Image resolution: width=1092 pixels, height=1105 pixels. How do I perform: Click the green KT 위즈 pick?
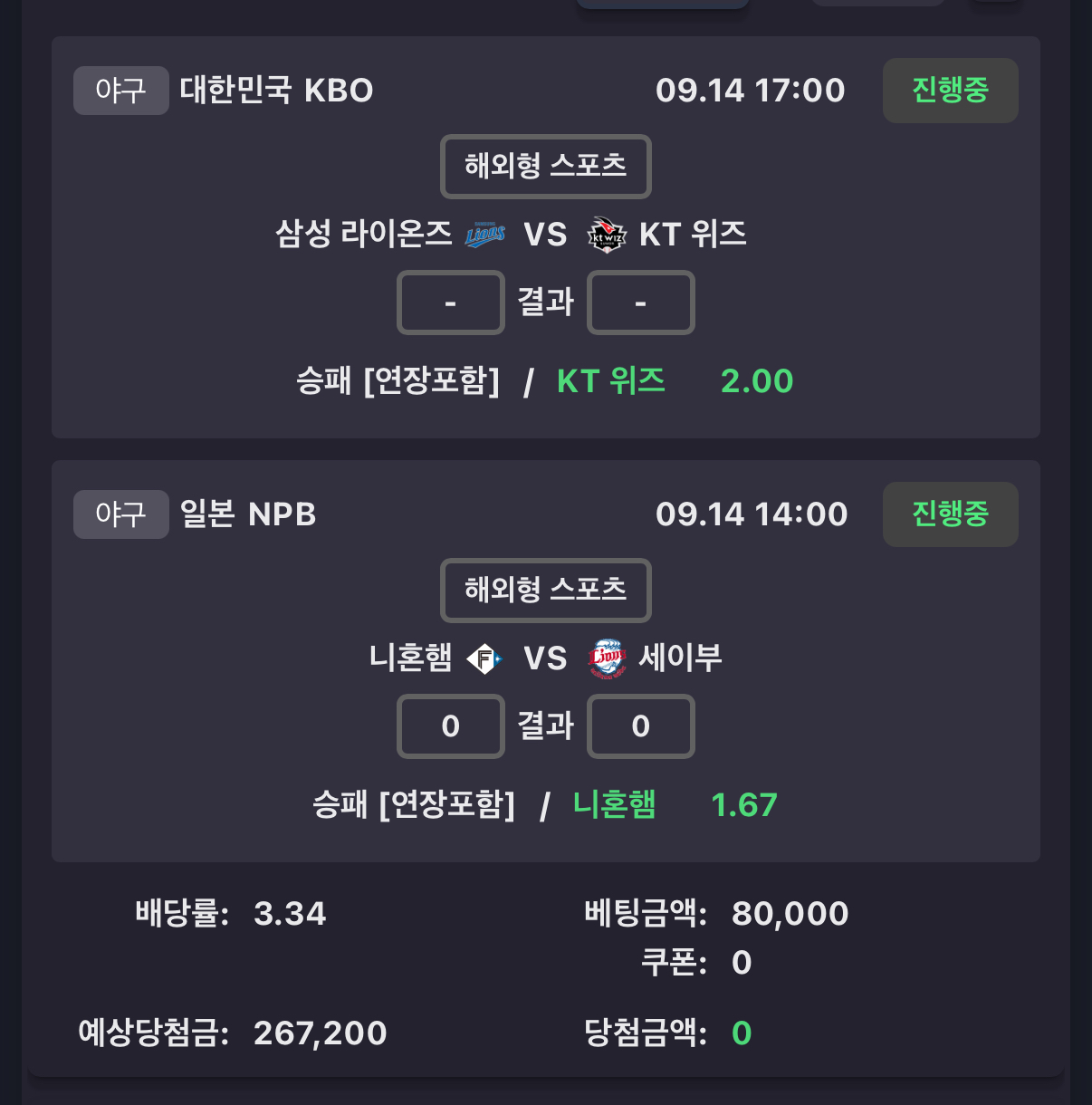[x=611, y=381]
